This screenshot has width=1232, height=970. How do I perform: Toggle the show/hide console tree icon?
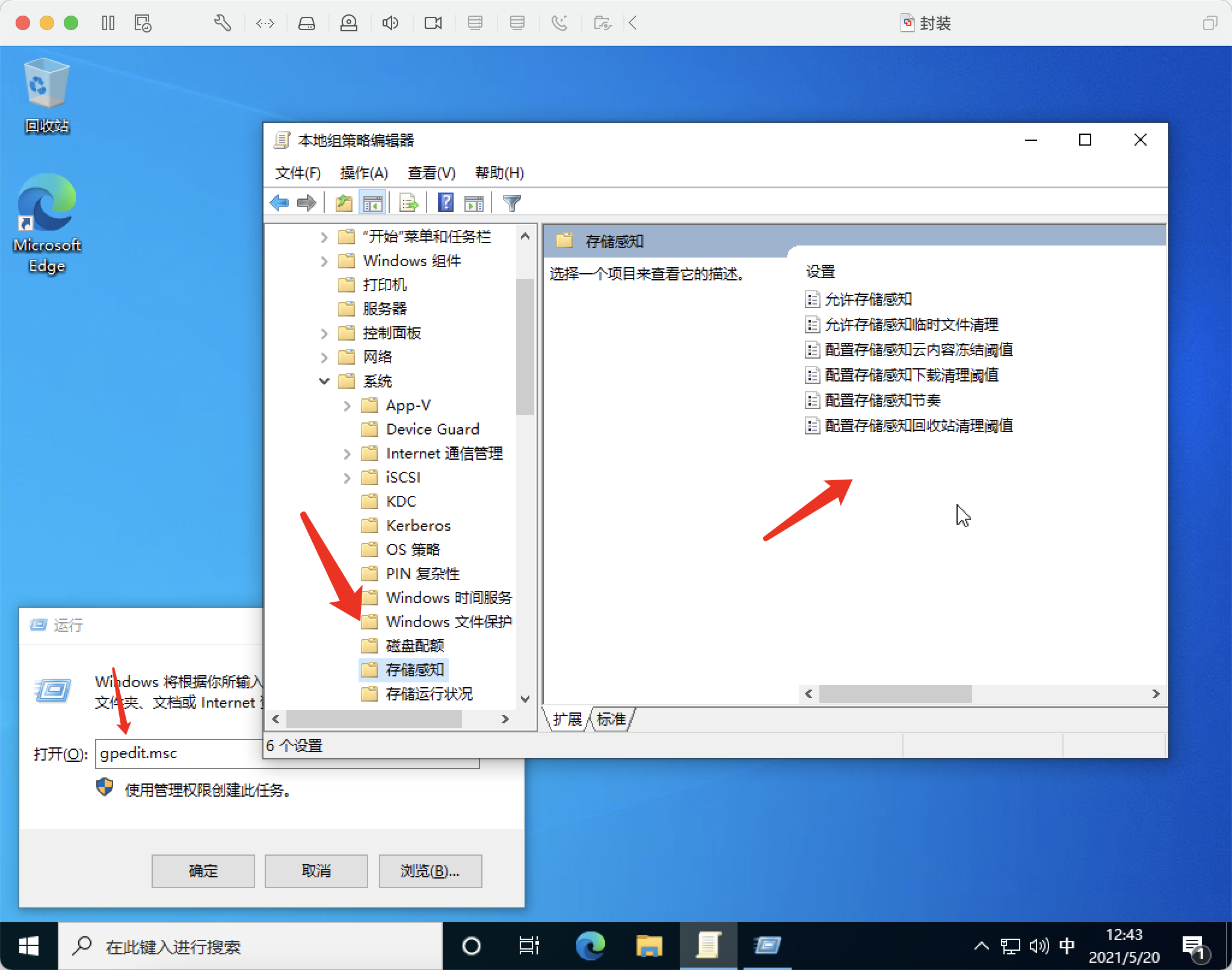pos(372,203)
